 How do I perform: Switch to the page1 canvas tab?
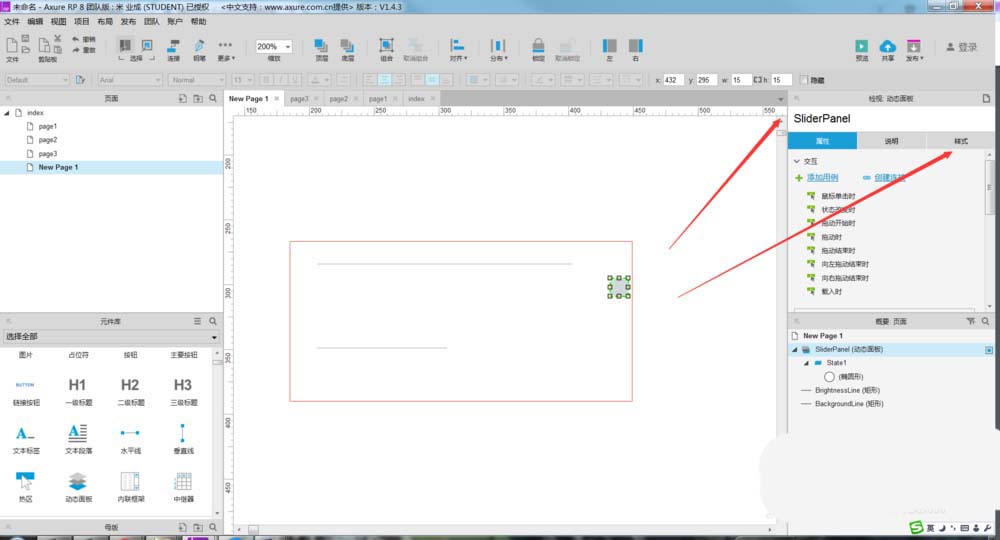(x=378, y=99)
